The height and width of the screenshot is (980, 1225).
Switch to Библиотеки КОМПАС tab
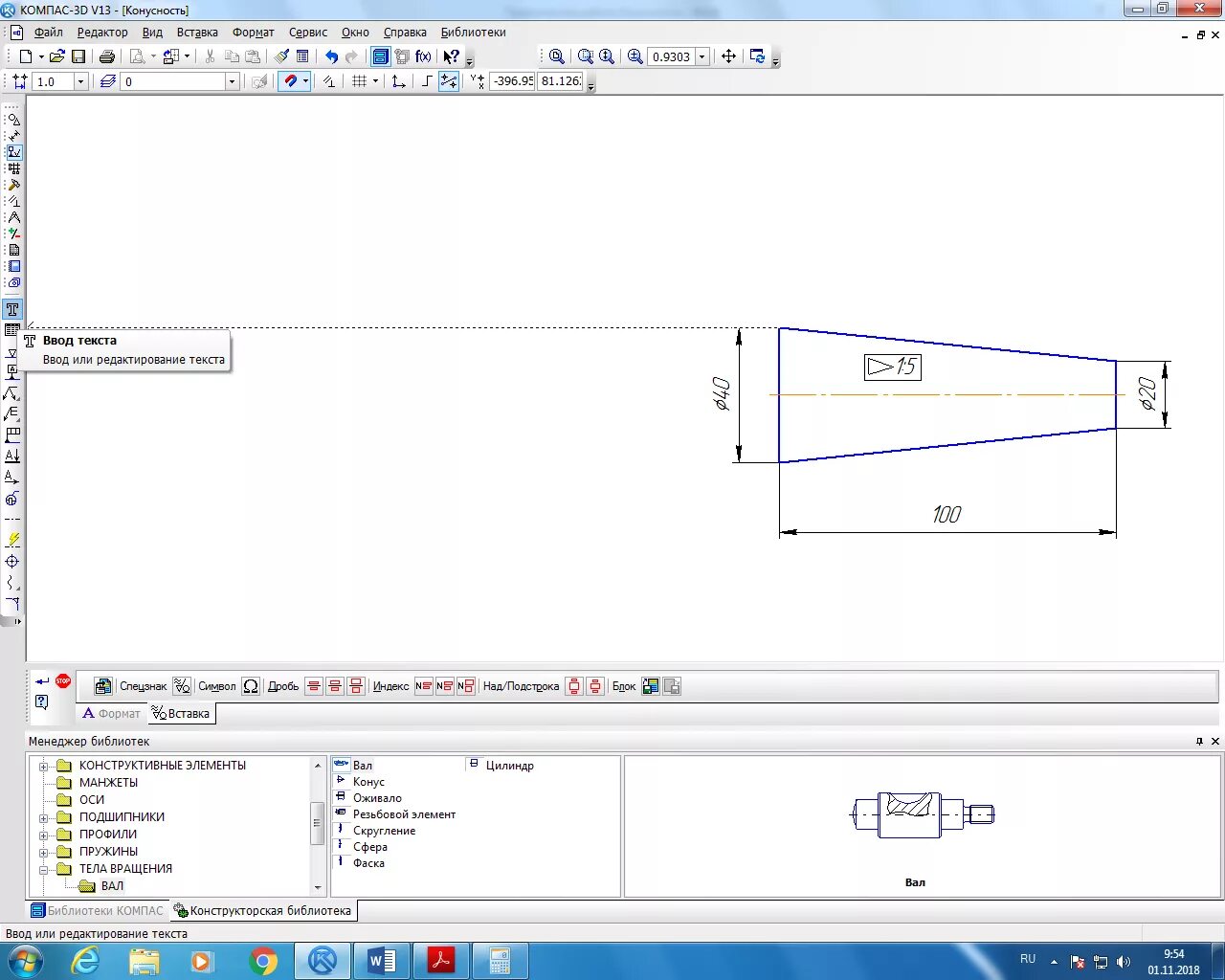(x=98, y=910)
